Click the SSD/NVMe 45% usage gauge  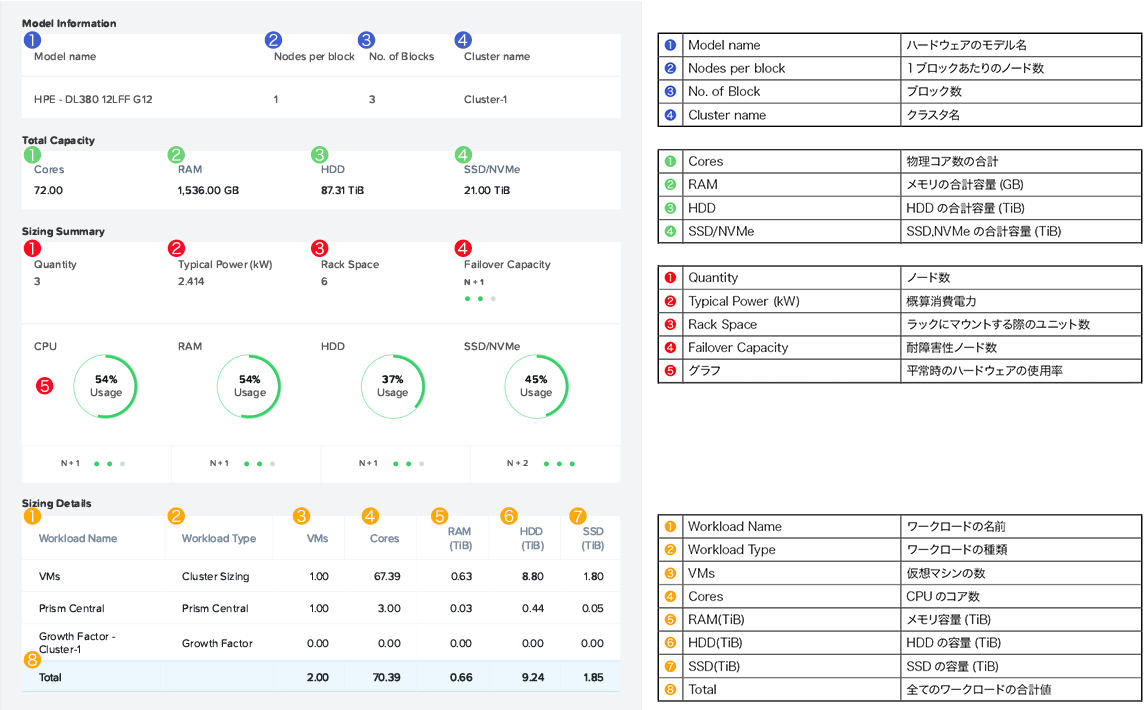click(536, 386)
